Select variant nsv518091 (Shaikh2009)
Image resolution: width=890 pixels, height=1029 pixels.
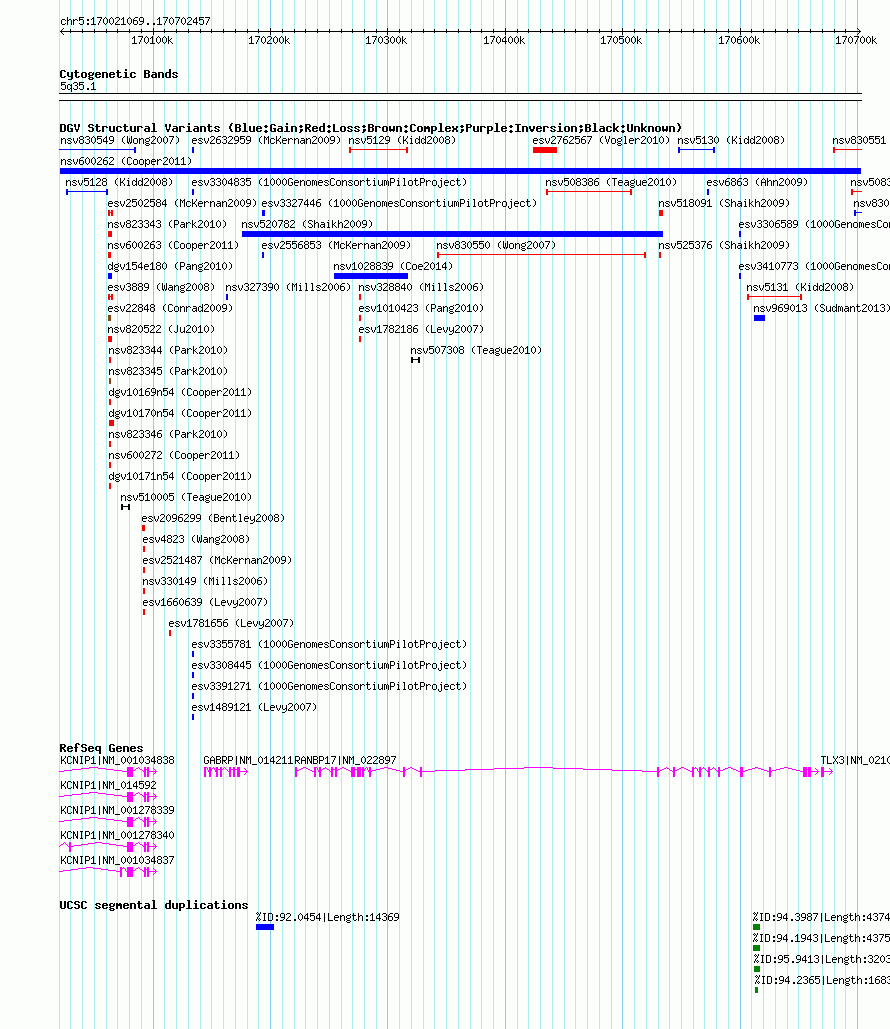724,203
